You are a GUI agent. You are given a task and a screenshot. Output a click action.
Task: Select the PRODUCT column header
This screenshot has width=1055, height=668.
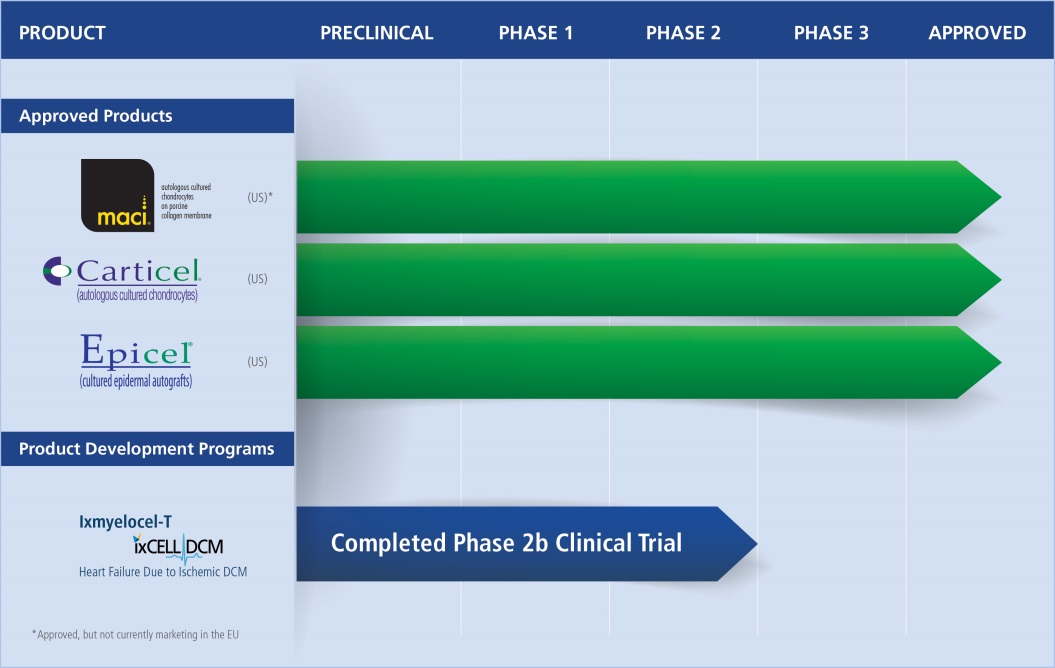pyautogui.click(x=62, y=33)
